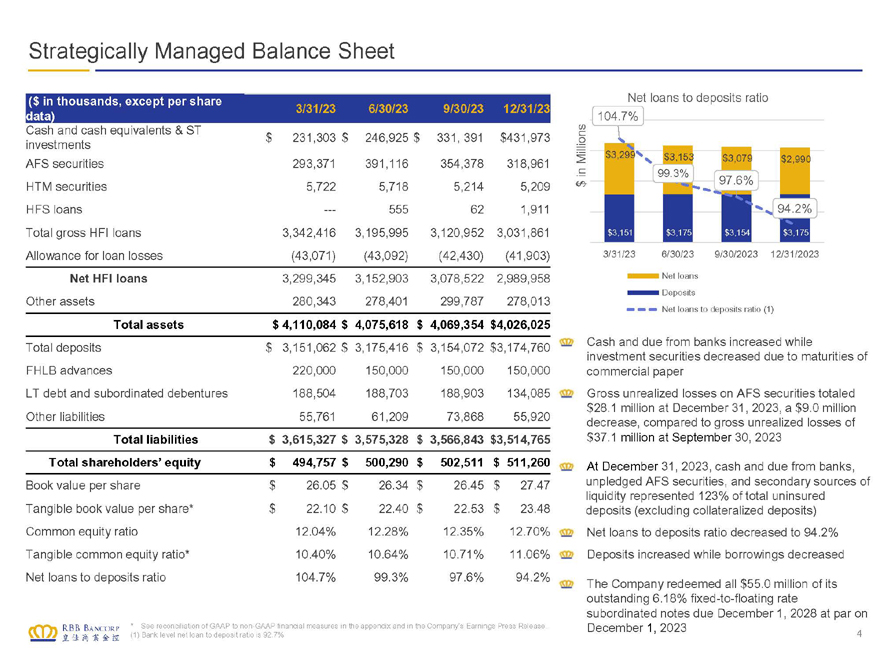Screen dimensions: 880x660
Task: Click the AFS securities value 391,116
Action: [x=387, y=164]
